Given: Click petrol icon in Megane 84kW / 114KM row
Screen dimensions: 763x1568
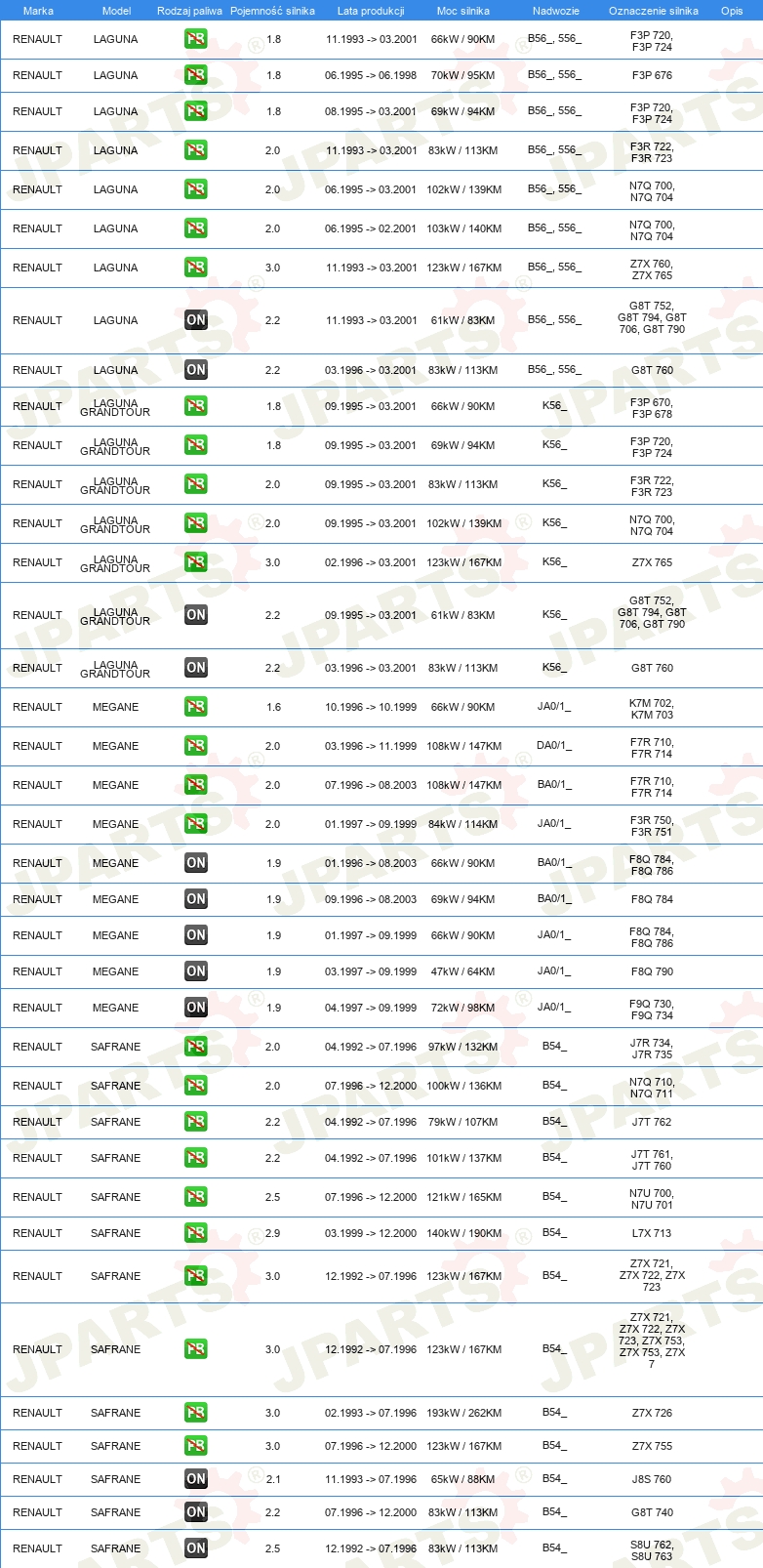Looking at the screenshot, I should 196,824.
